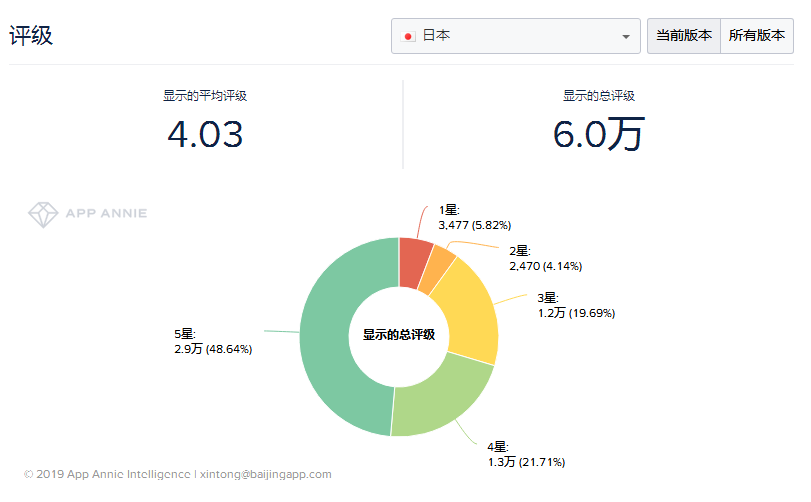Switch to 所有版本 ratings
811x502 pixels.
756,36
